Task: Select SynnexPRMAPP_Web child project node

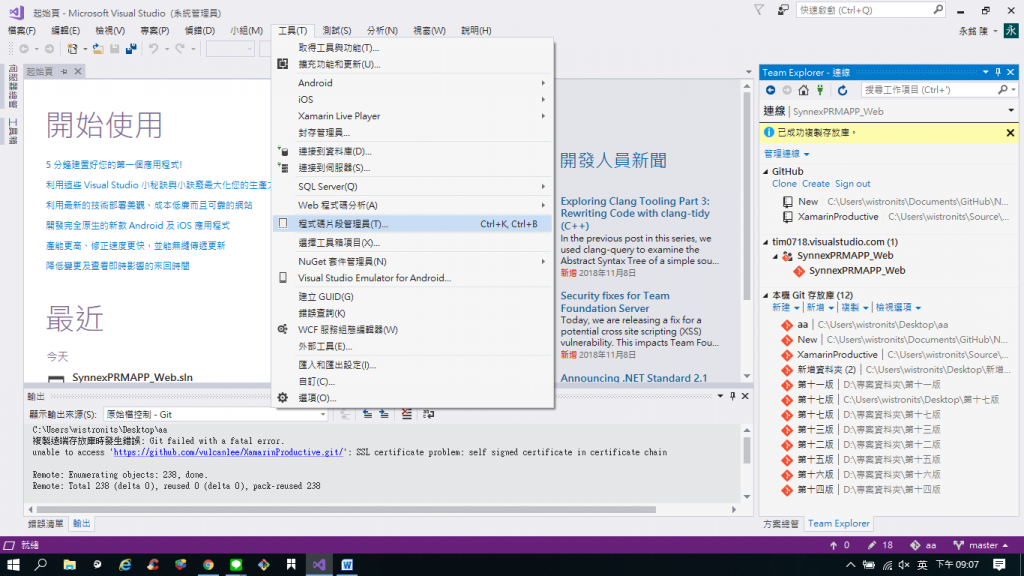Action: [857, 270]
